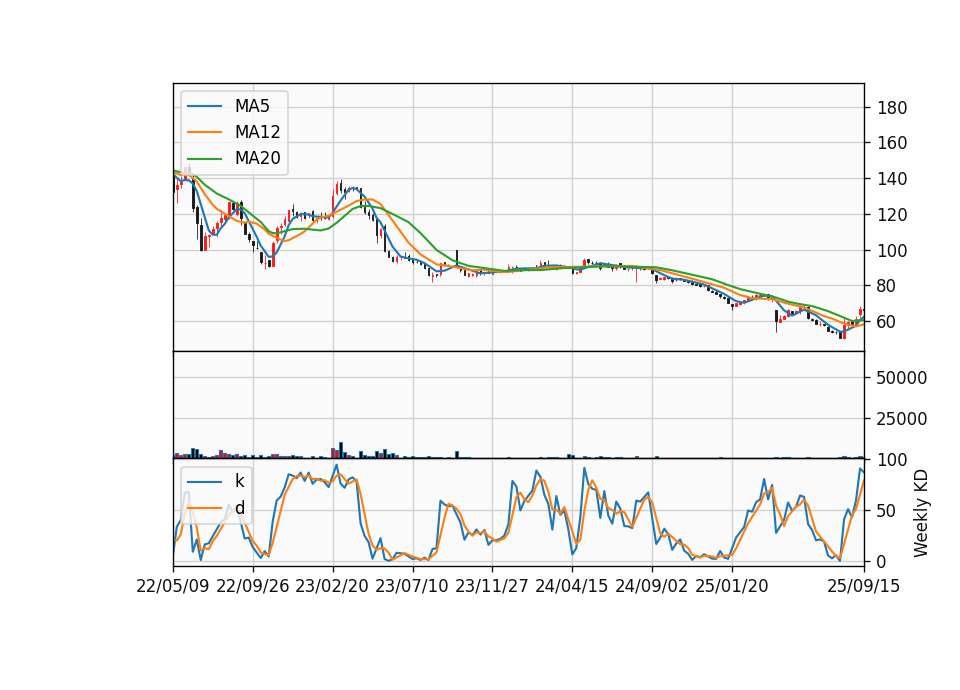Click the 120 price axis label
This screenshot has height=690, width=960.
pos(892,215)
